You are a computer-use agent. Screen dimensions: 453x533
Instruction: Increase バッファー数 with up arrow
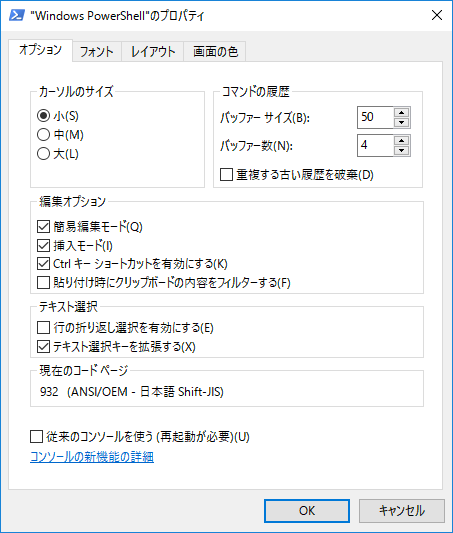click(x=402, y=141)
